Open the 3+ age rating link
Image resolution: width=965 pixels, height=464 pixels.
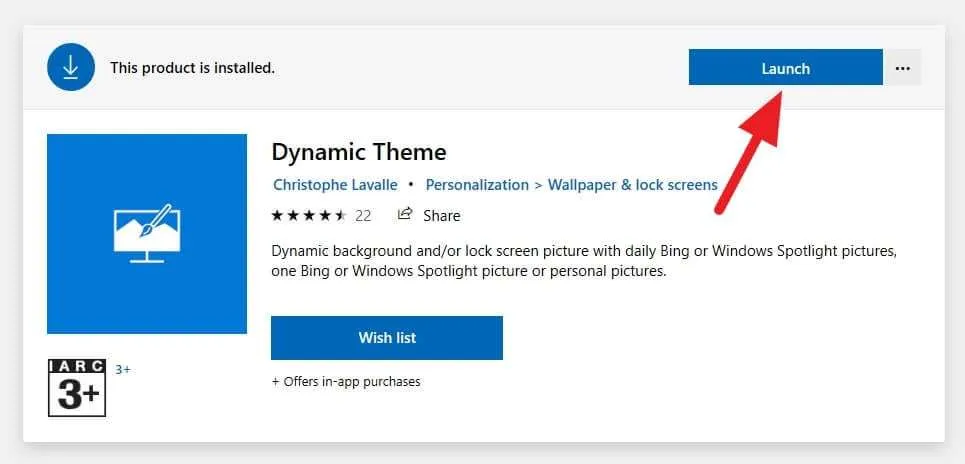(122, 369)
